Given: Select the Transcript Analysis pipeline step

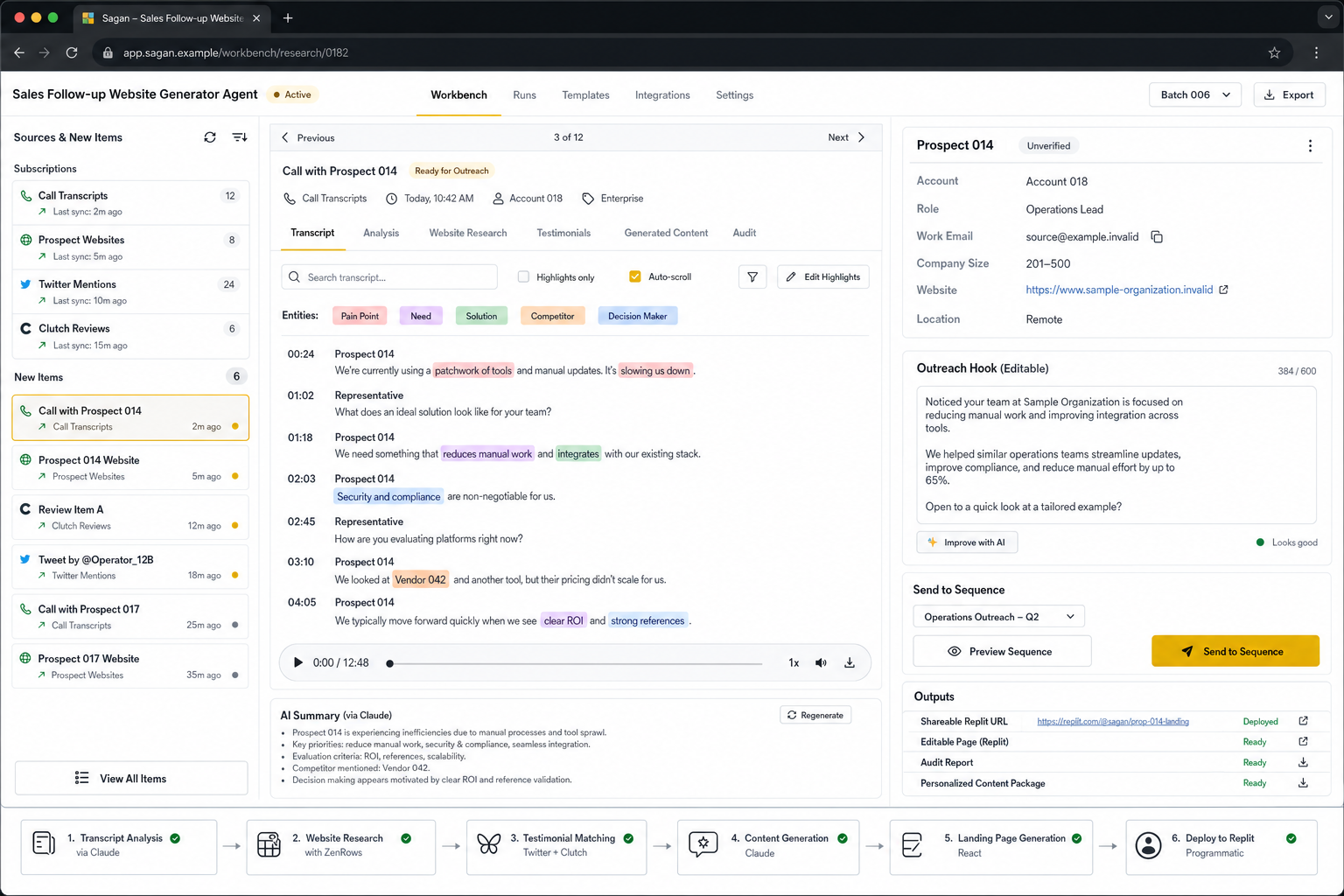Looking at the screenshot, I should 119,846.
